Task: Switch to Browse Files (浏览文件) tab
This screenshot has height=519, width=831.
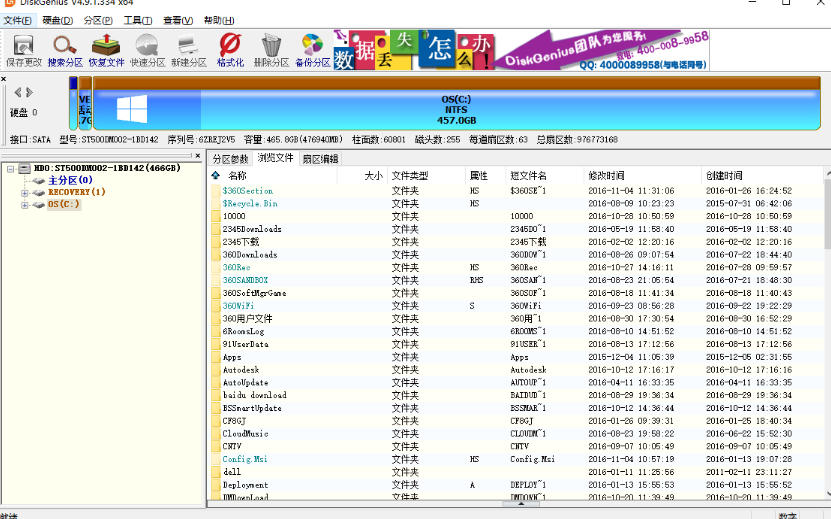Action: (x=276, y=158)
